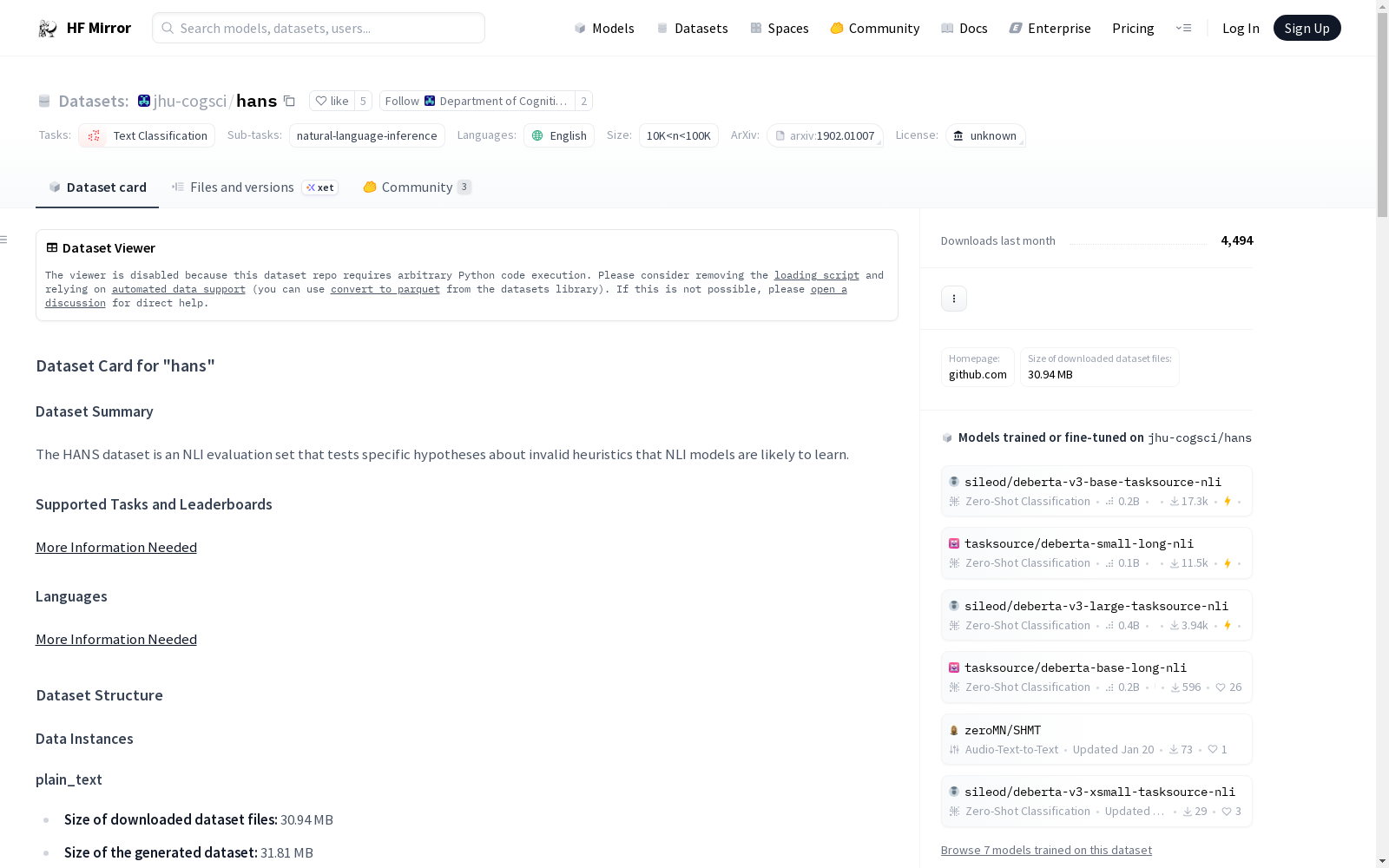1389x868 pixels.
Task: Follow Department of Cognitive Science organization
Action: [x=477, y=102]
